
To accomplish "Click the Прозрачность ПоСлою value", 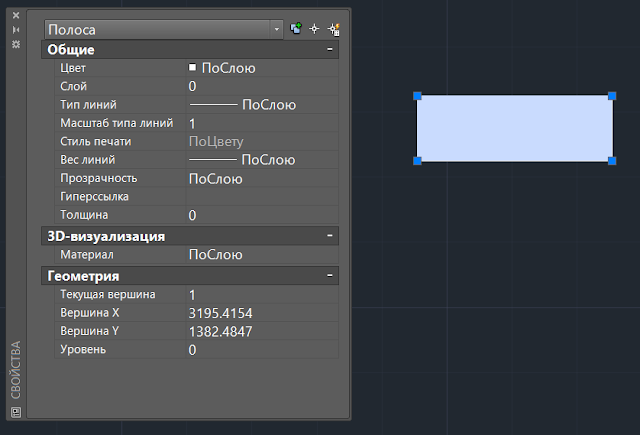I will (x=262, y=179).
